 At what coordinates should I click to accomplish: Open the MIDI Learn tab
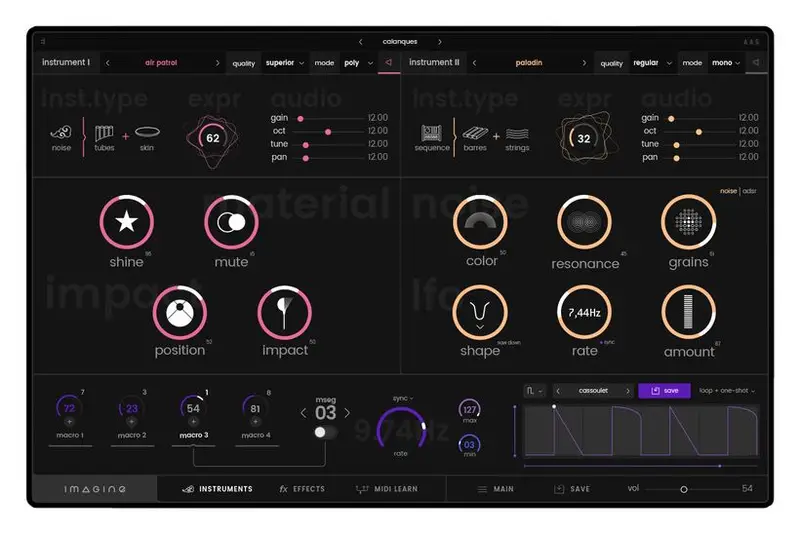tap(386, 489)
